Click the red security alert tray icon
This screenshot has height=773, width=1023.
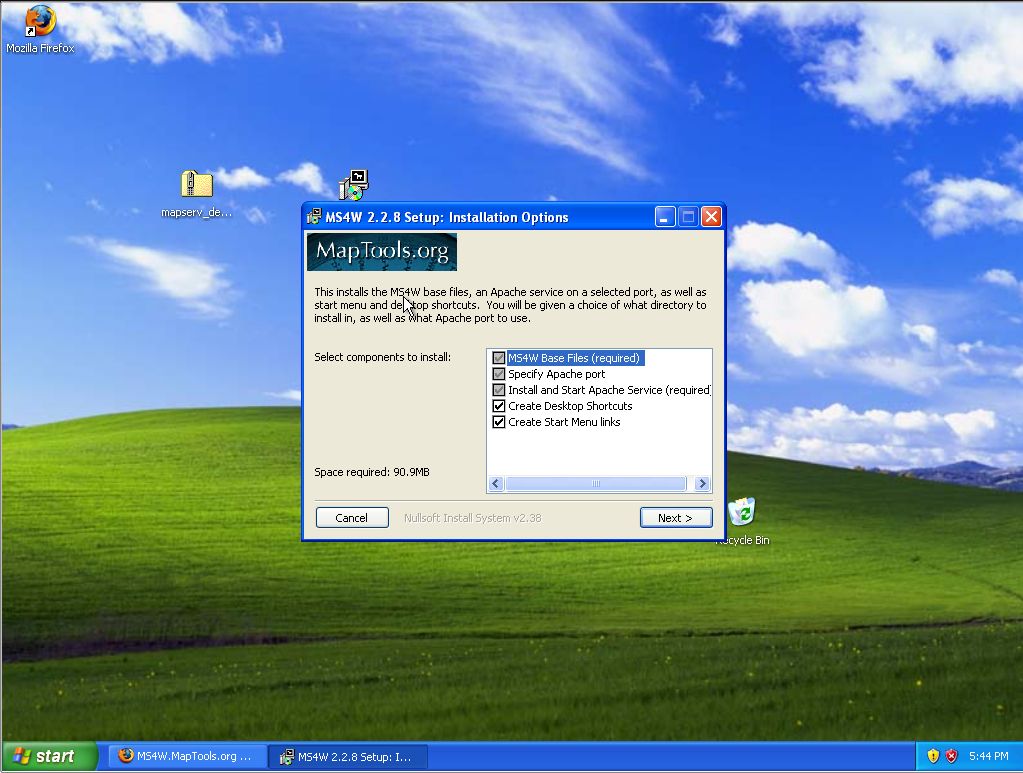pyautogui.click(x=952, y=756)
